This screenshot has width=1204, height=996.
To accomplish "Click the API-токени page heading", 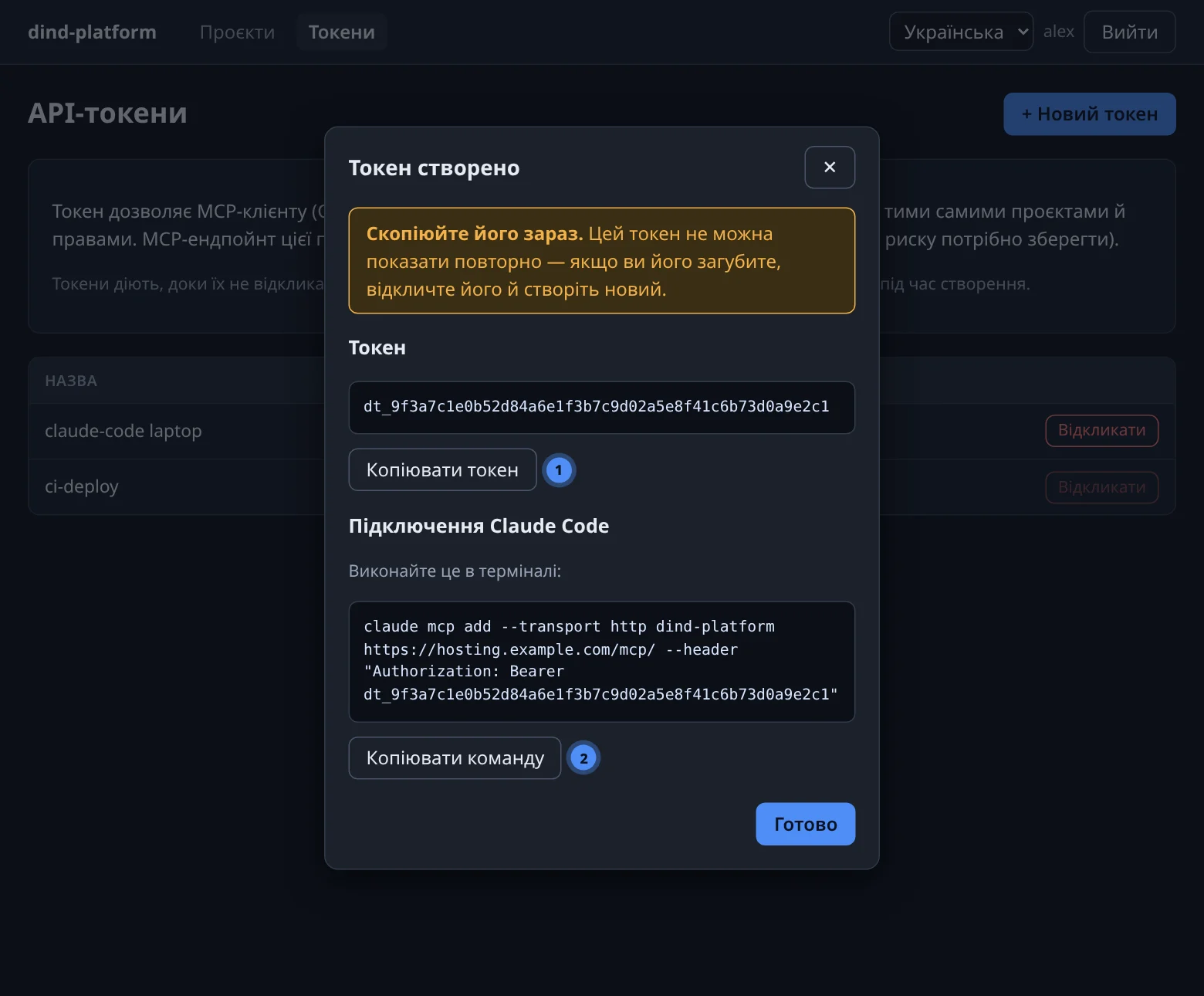I will 107,113.
